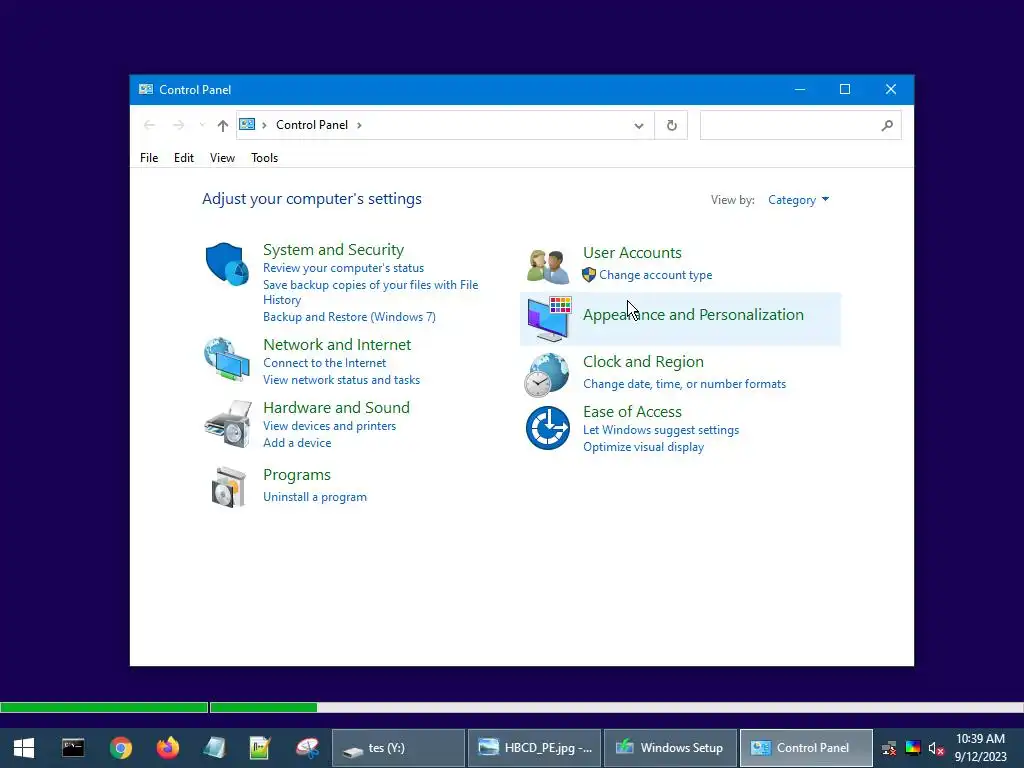Expand the chevron before Control Panel in the address path
This screenshot has width=1024, height=768.
tap(264, 125)
